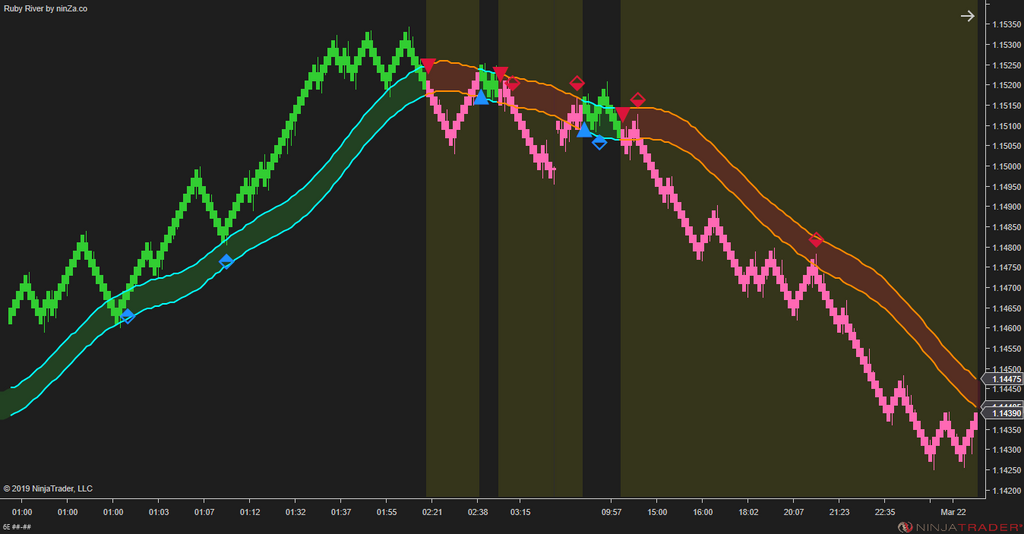Click the 02:21 time axis label
The width and height of the screenshot is (1024, 534).
(x=432, y=512)
